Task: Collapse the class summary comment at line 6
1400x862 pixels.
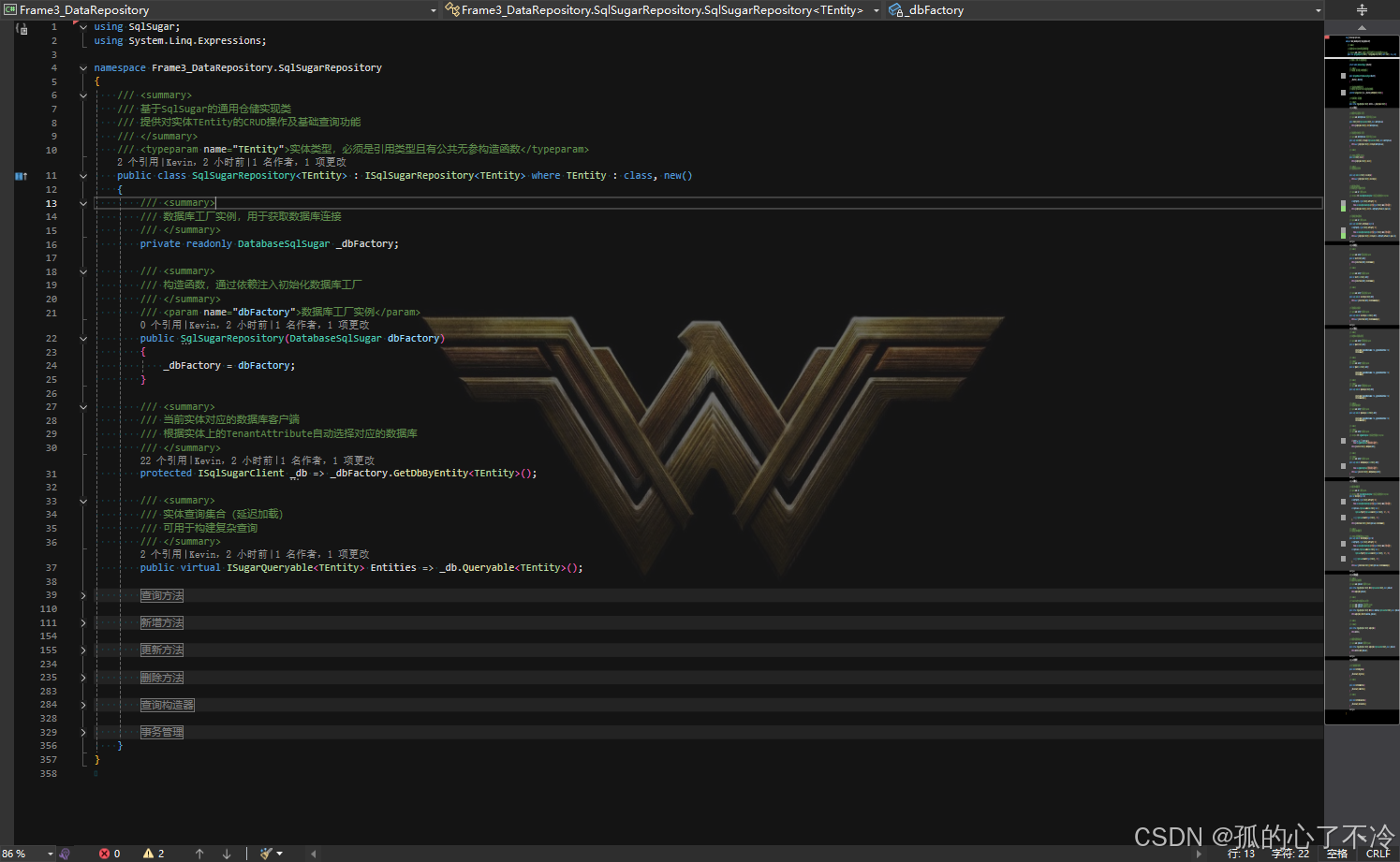Action: click(83, 95)
